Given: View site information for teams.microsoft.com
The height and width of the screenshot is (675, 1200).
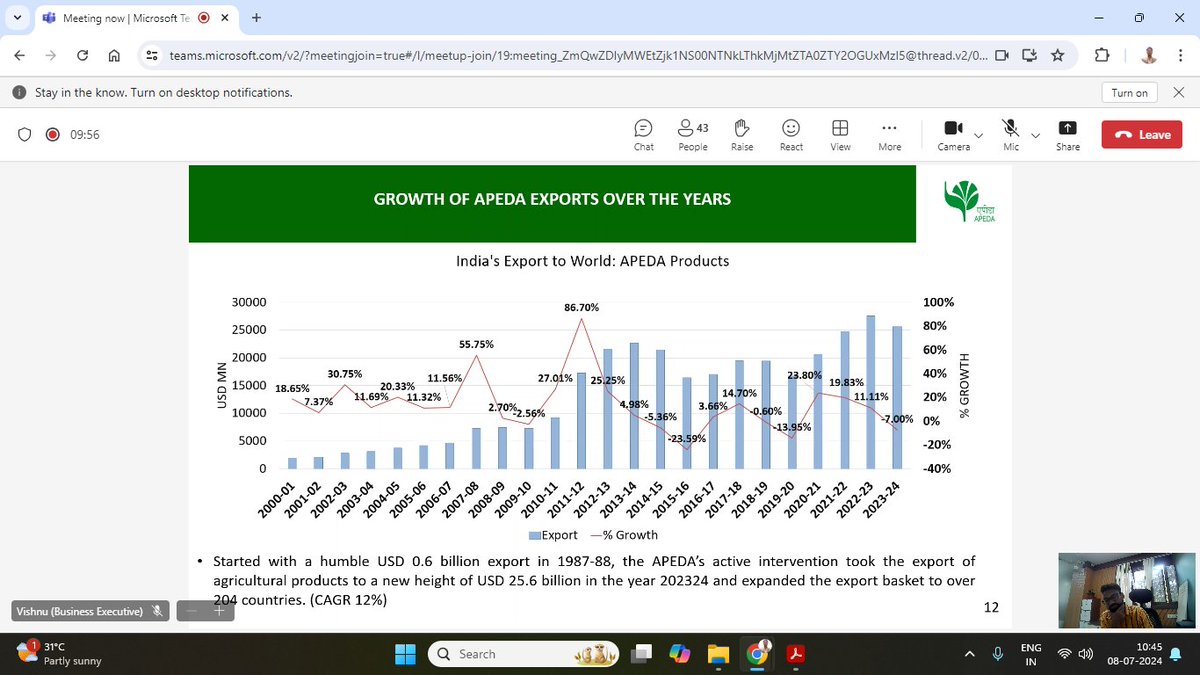Looking at the screenshot, I should [x=152, y=56].
